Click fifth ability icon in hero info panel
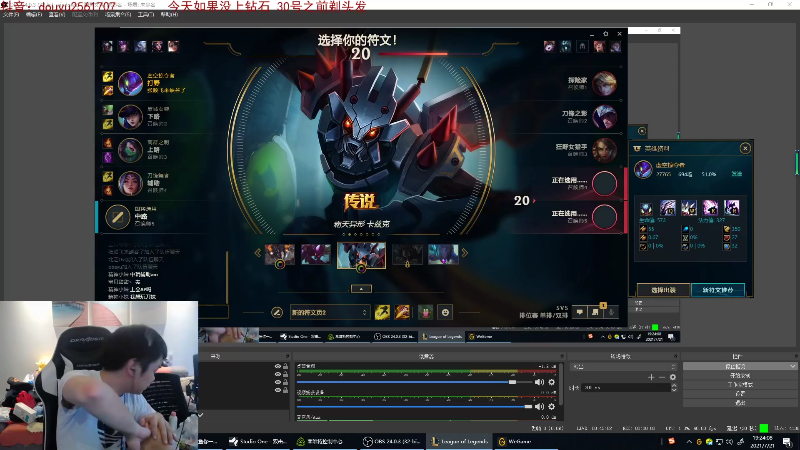This screenshot has height=450, width=800. tap(732, 208)
